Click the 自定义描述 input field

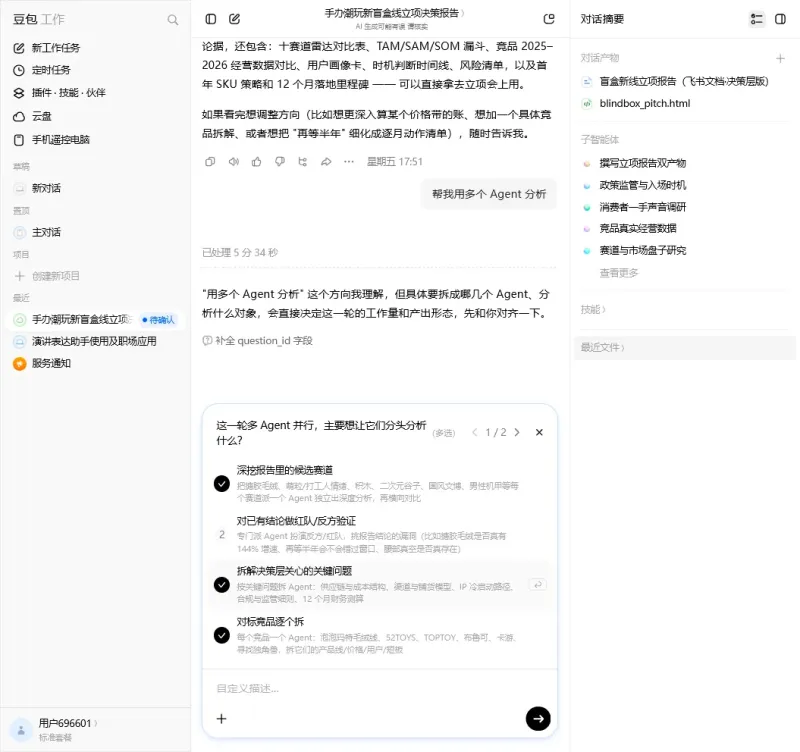coord(380,688)
